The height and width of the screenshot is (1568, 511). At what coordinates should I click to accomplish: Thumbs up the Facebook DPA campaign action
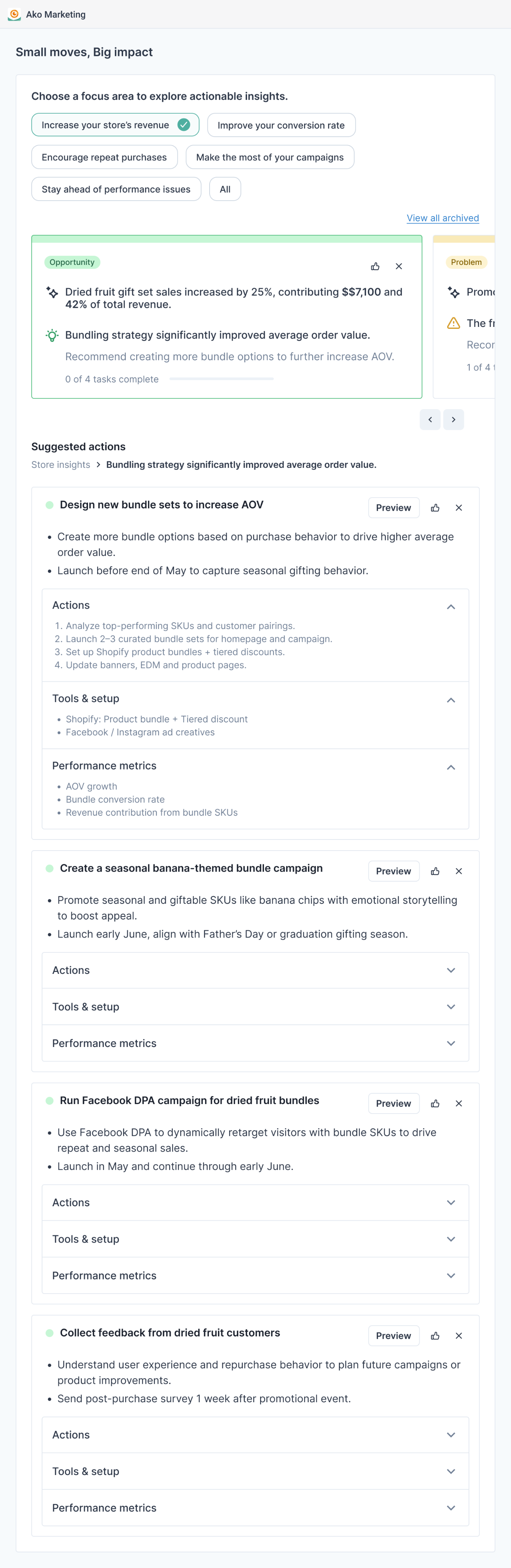tap(435, 1104)
